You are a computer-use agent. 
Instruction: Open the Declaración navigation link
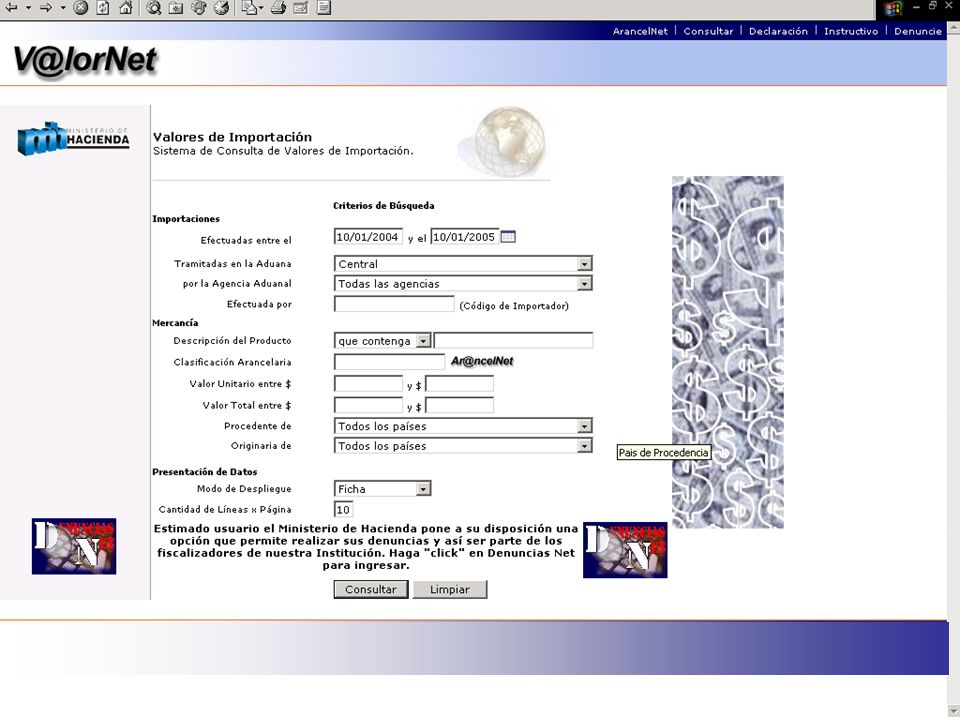pos(778,31)
